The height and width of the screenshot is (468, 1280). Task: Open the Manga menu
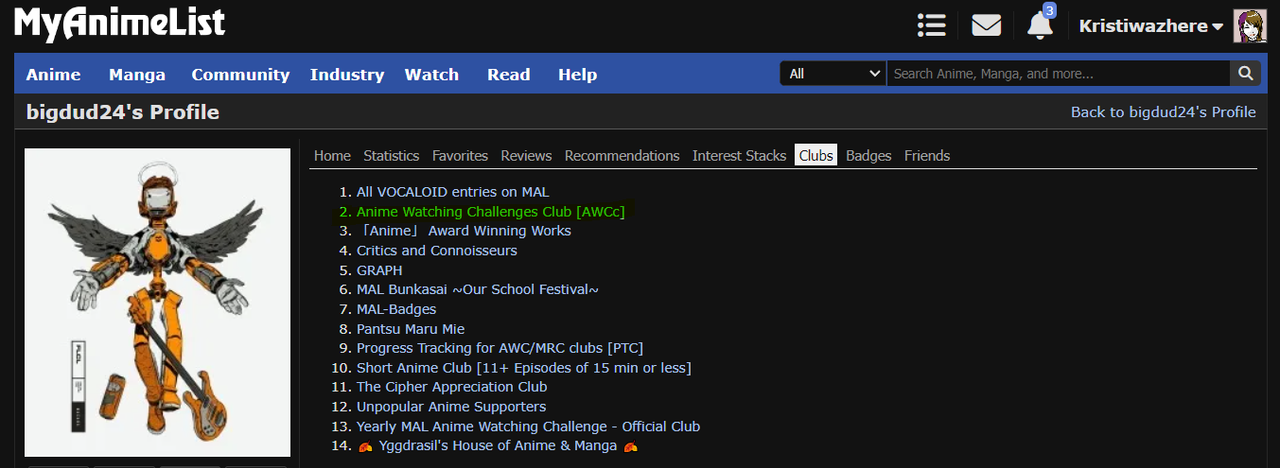tap(137, 74)
